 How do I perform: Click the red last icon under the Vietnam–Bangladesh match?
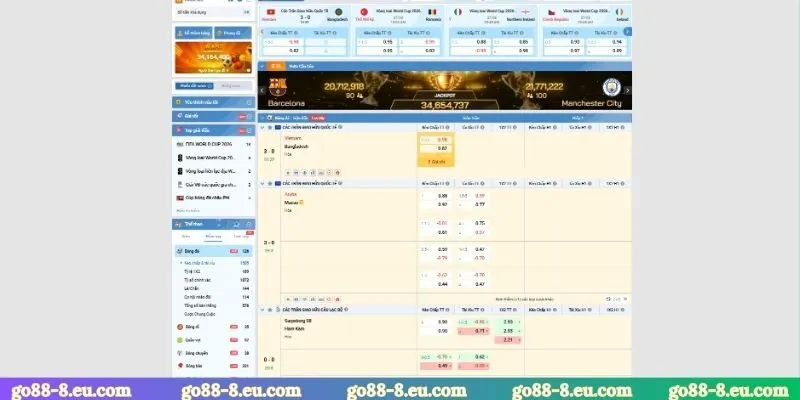pos(337,172)
